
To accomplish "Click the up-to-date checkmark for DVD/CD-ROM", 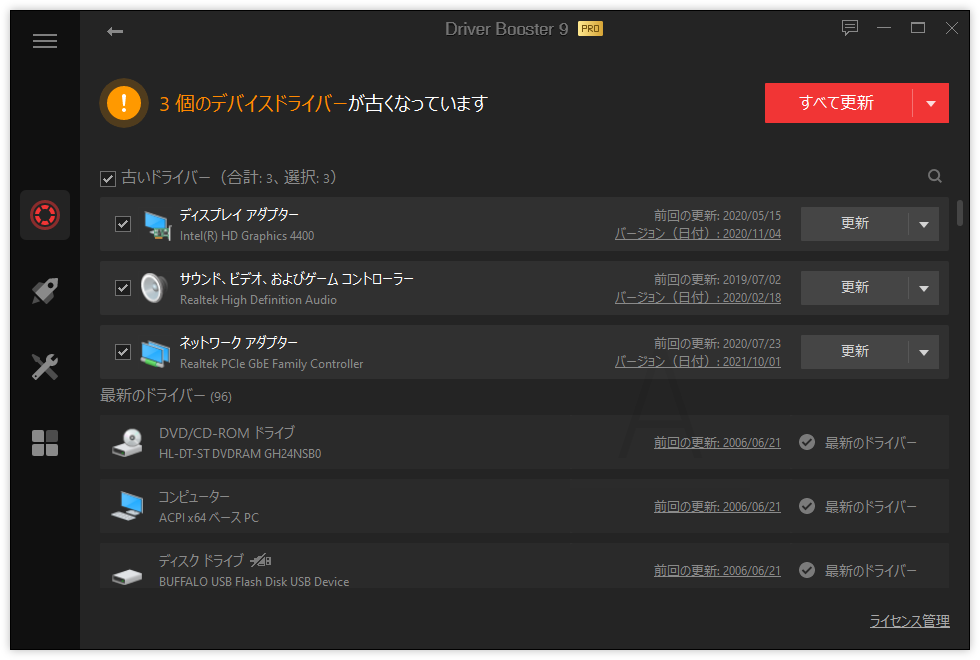I will (807, 442).
